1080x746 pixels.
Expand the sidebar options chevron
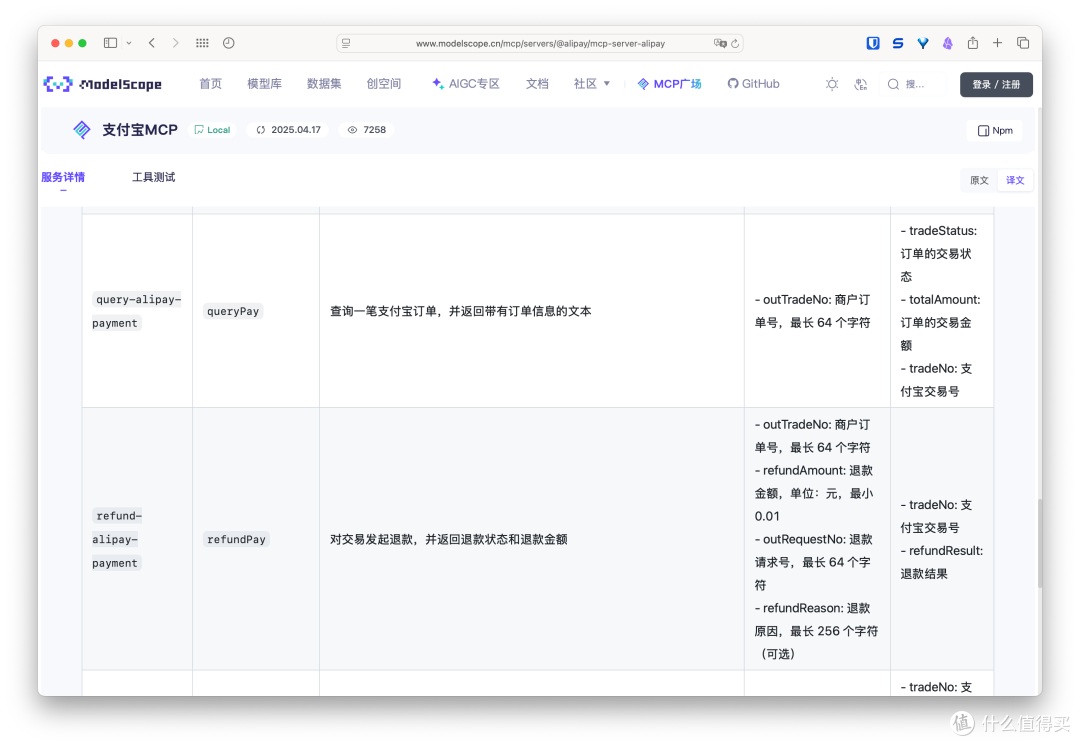pyautogui.click(x=129, y=43)
